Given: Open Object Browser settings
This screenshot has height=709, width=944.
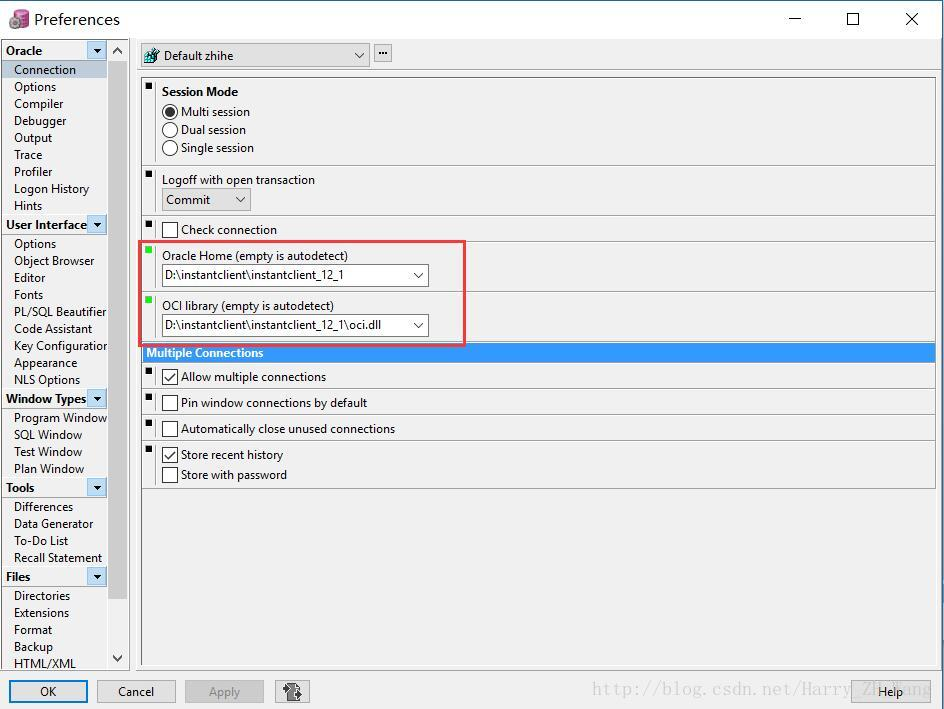Looking at the screenshot, I should pos(54,261).
